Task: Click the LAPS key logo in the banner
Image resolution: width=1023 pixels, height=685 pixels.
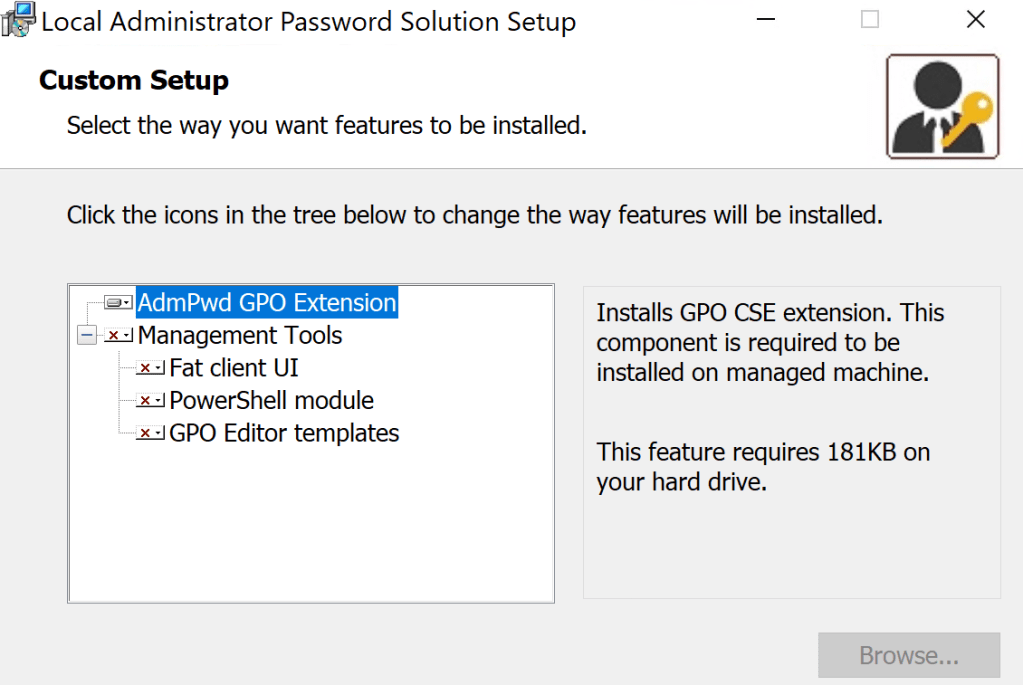Action: [x=941, y=104]
